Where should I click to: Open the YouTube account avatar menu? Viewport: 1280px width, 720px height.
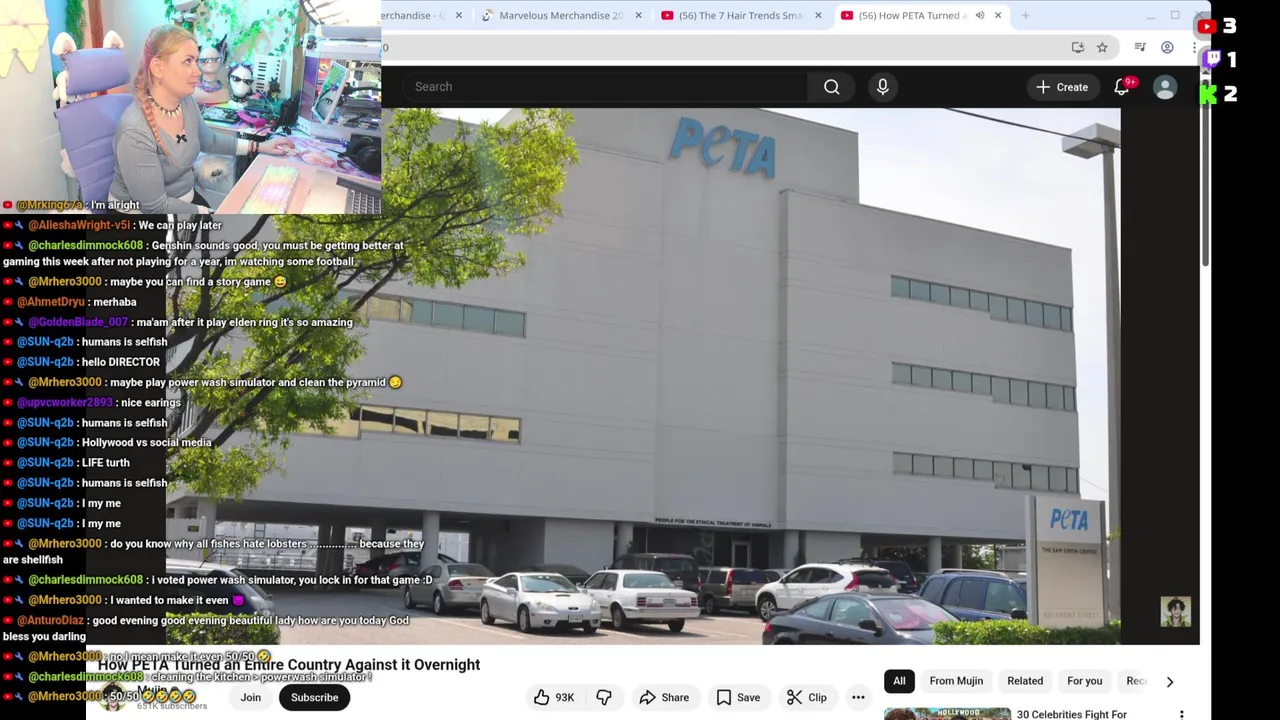[x=1165, y=87]
